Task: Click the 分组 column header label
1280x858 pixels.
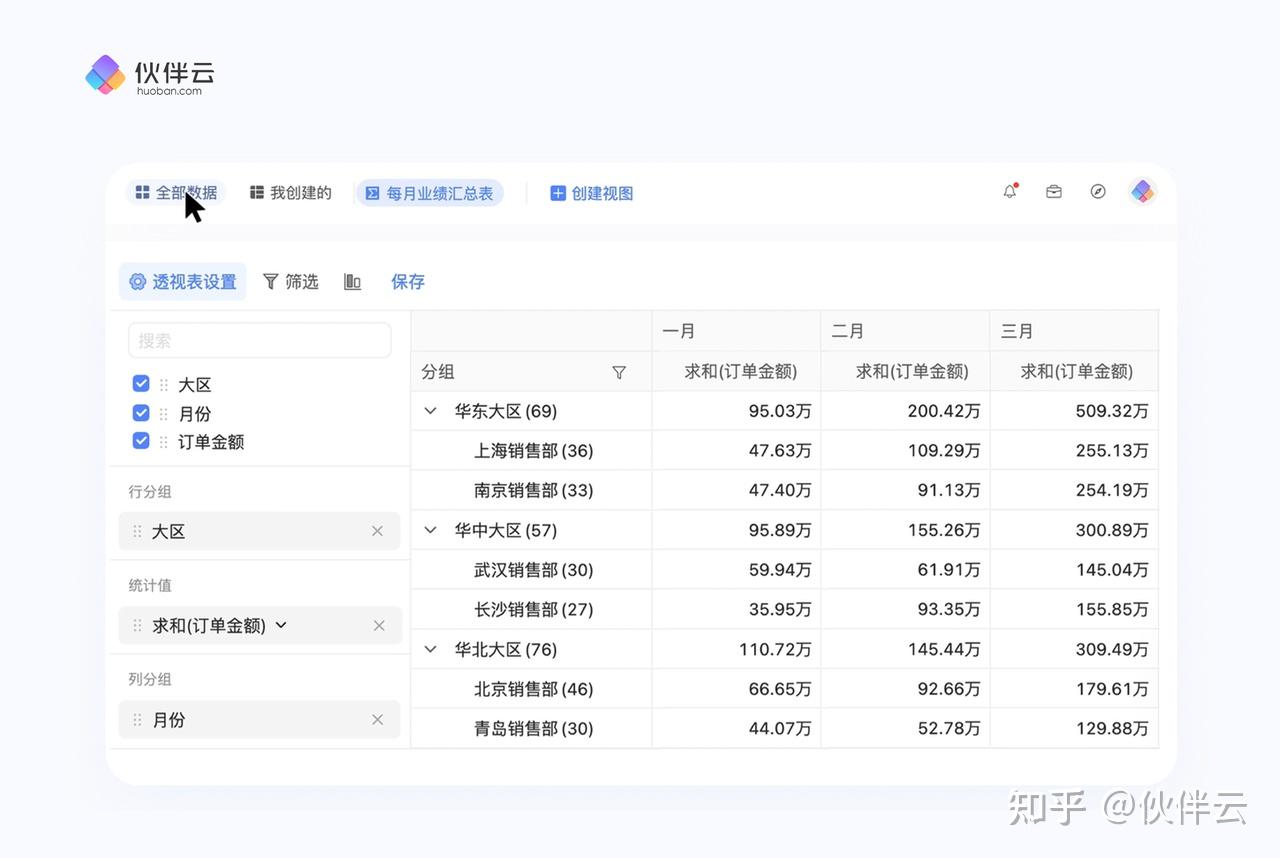Action: pyautogui.click(x=438, y=372)
